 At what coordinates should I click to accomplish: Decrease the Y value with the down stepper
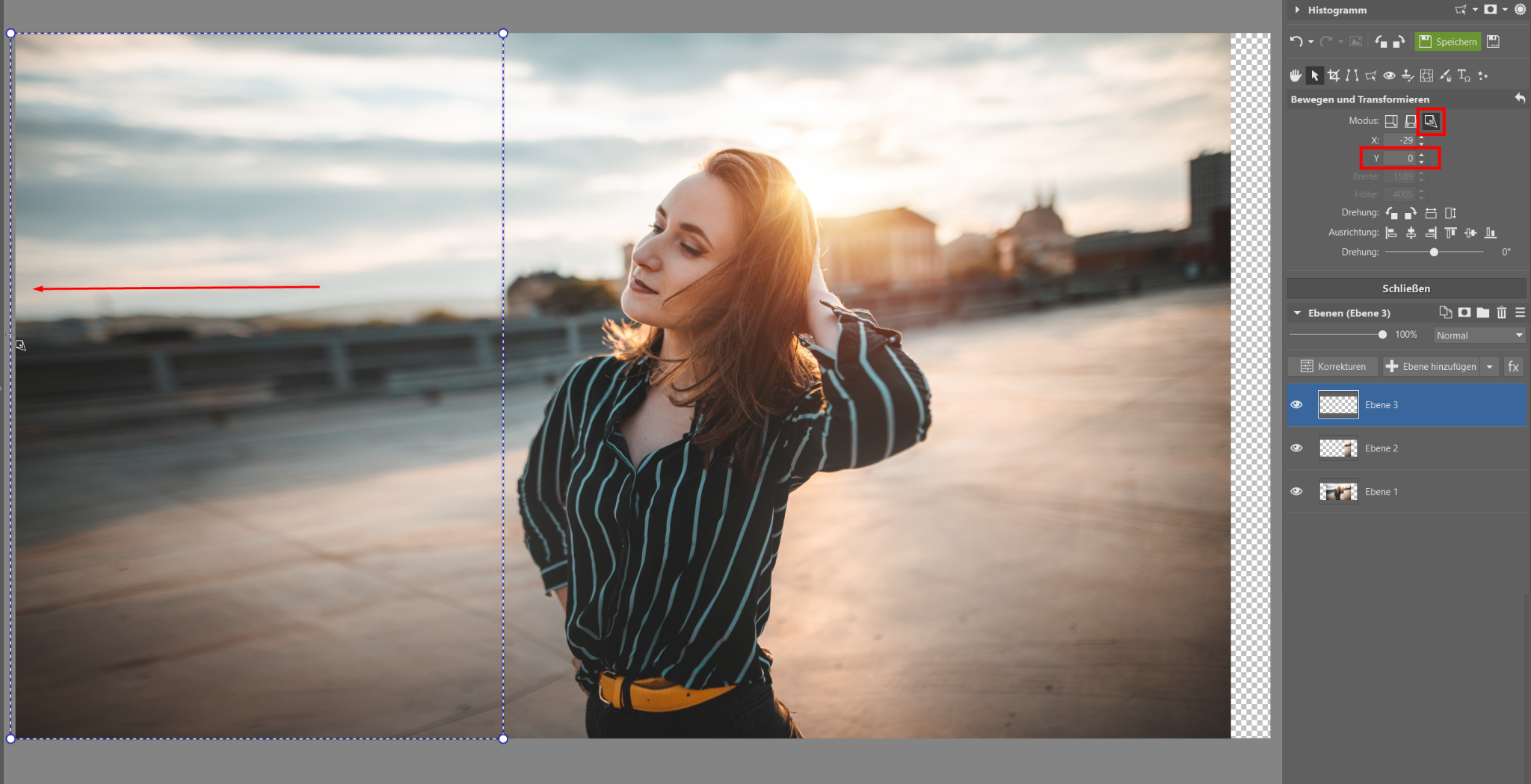click(1421, 161)
